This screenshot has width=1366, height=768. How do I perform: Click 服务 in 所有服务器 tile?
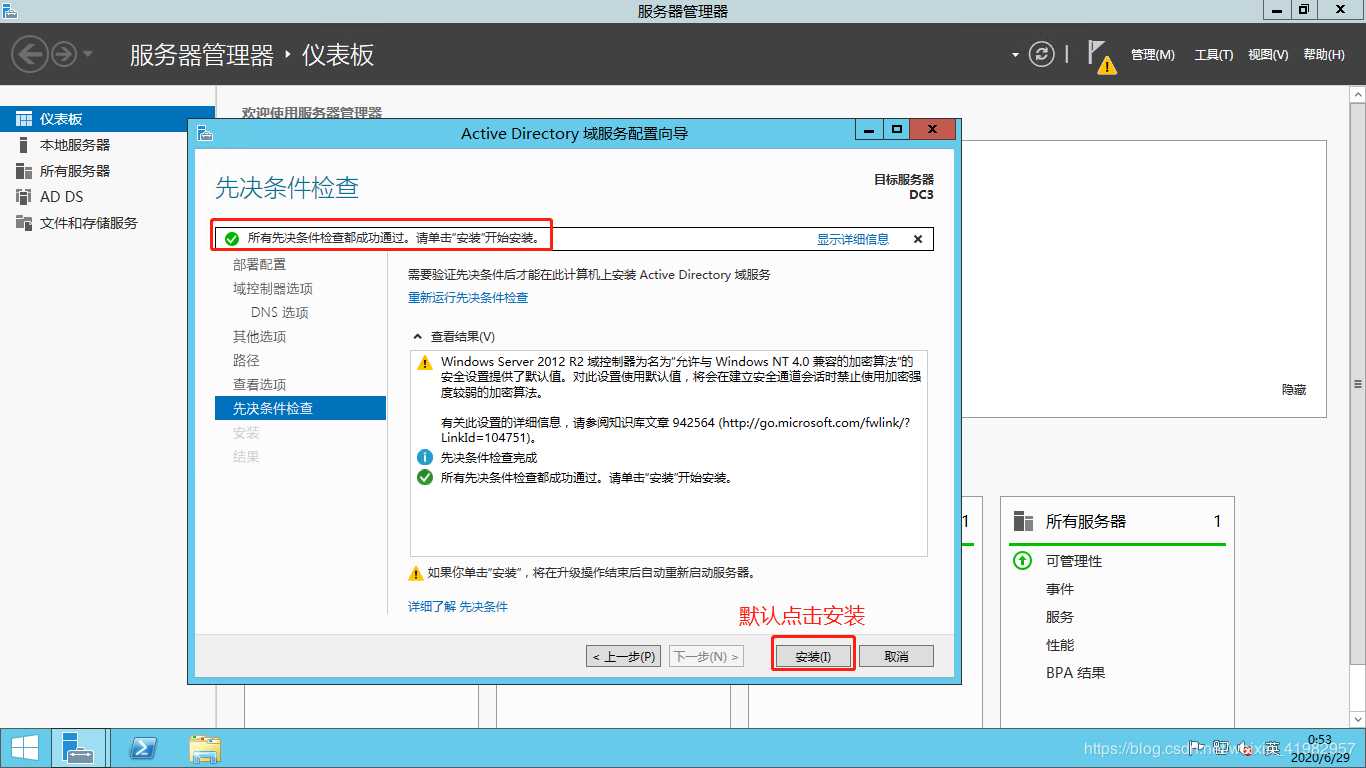(1060, 617)
